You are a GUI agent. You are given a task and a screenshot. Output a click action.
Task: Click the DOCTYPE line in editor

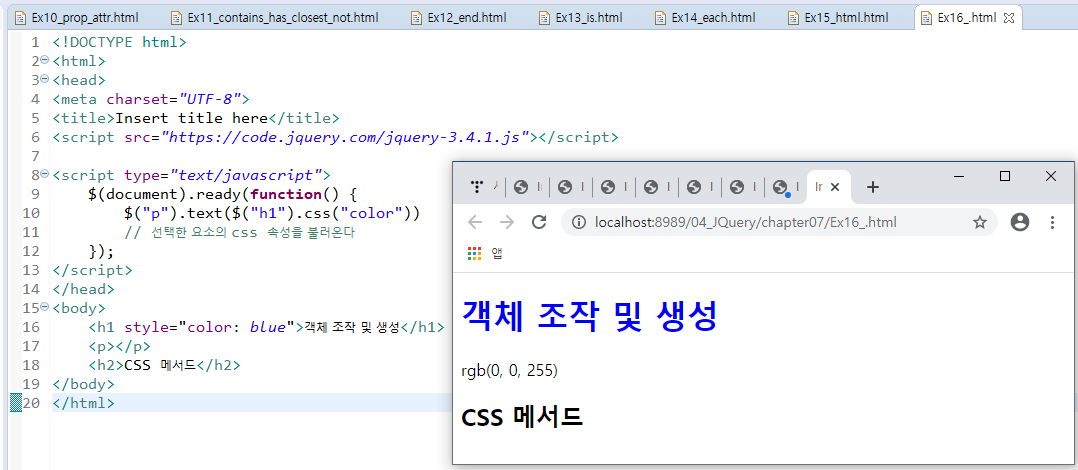point(119,42)
